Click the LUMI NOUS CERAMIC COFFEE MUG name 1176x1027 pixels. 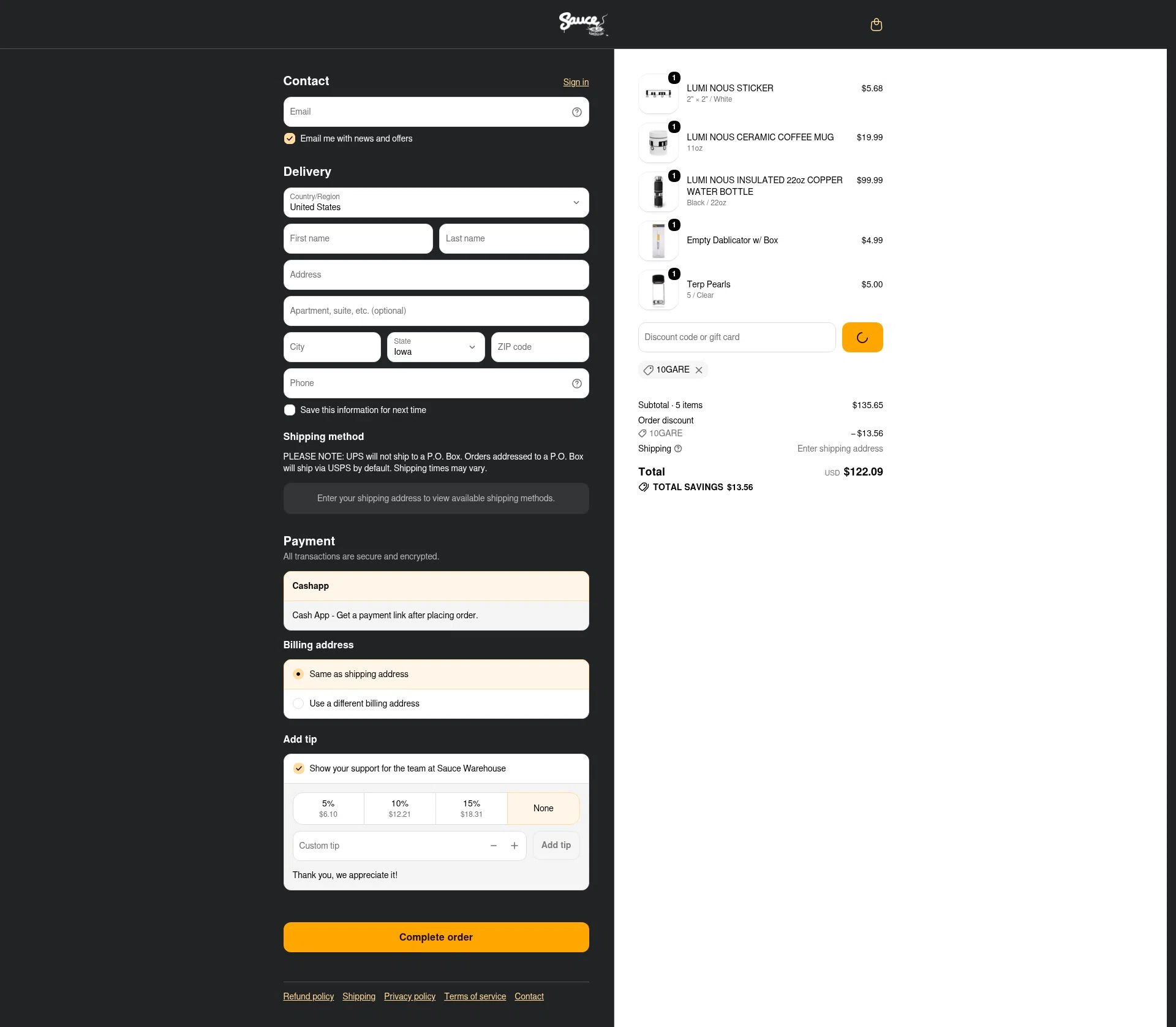point(760,137)
